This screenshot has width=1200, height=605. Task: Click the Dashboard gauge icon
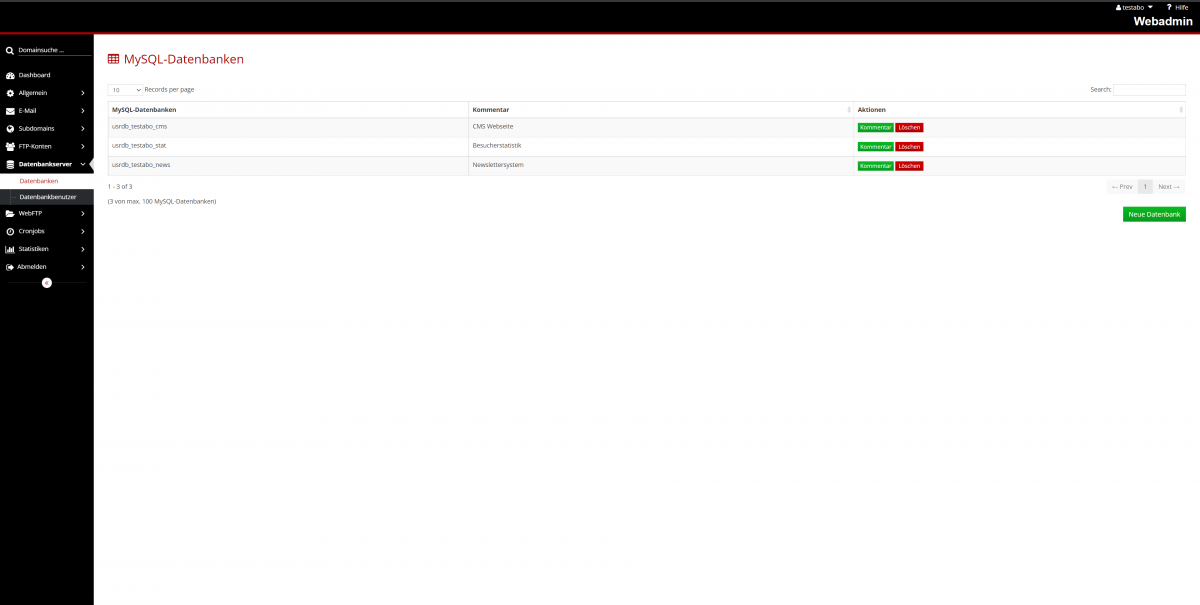tap(10, 75)
